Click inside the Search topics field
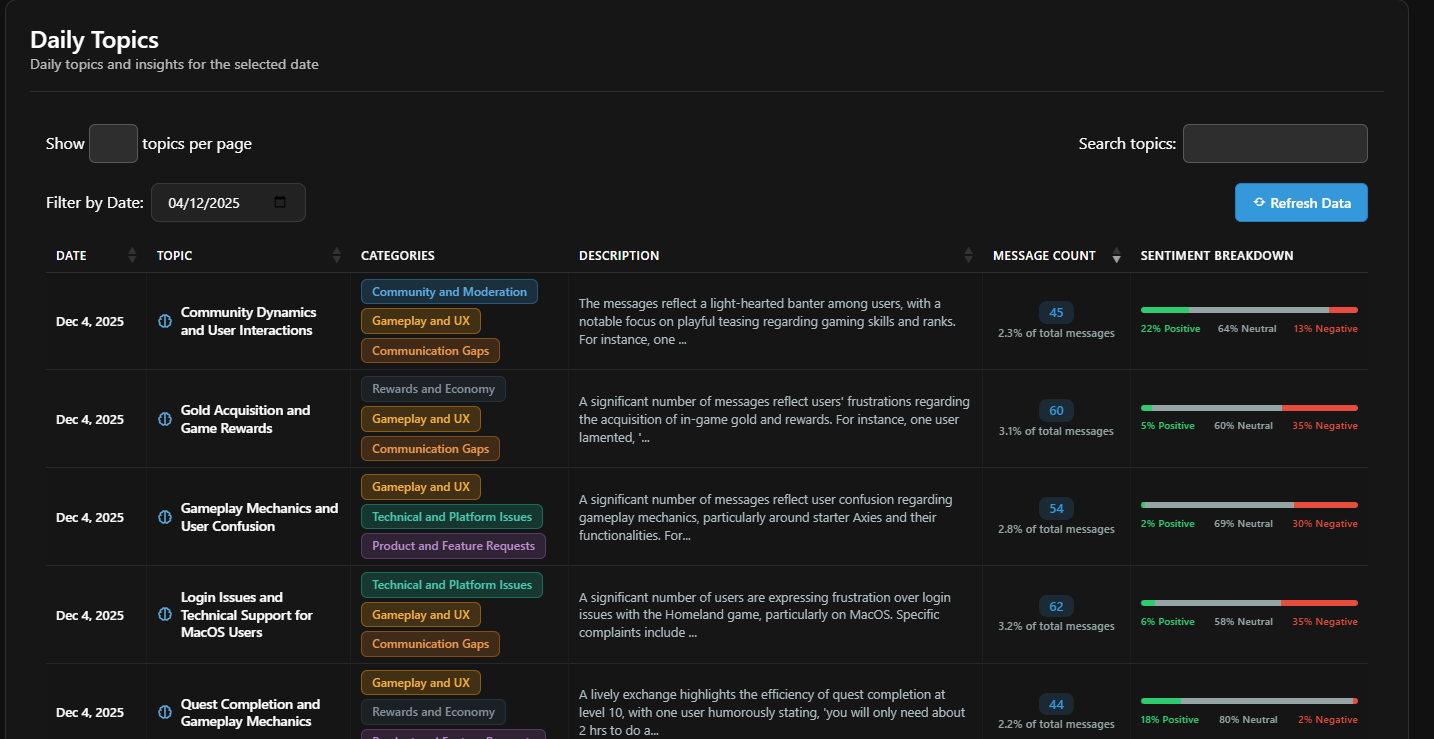 click(x=1275, y=143)
